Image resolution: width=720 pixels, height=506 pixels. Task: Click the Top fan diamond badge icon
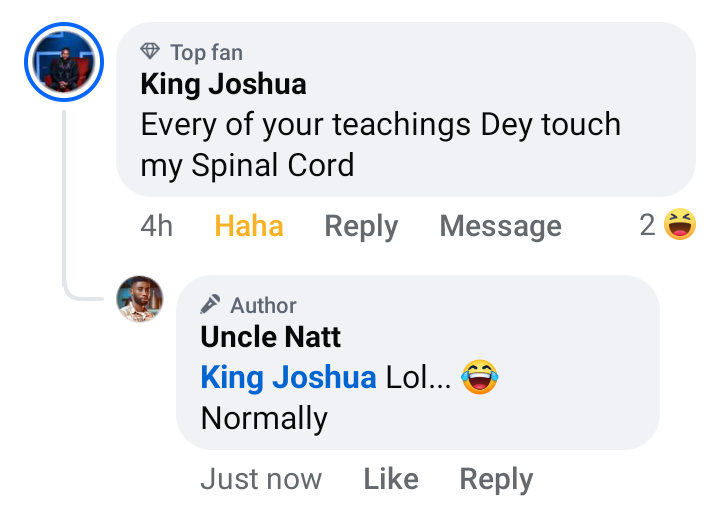click(150, 52)
